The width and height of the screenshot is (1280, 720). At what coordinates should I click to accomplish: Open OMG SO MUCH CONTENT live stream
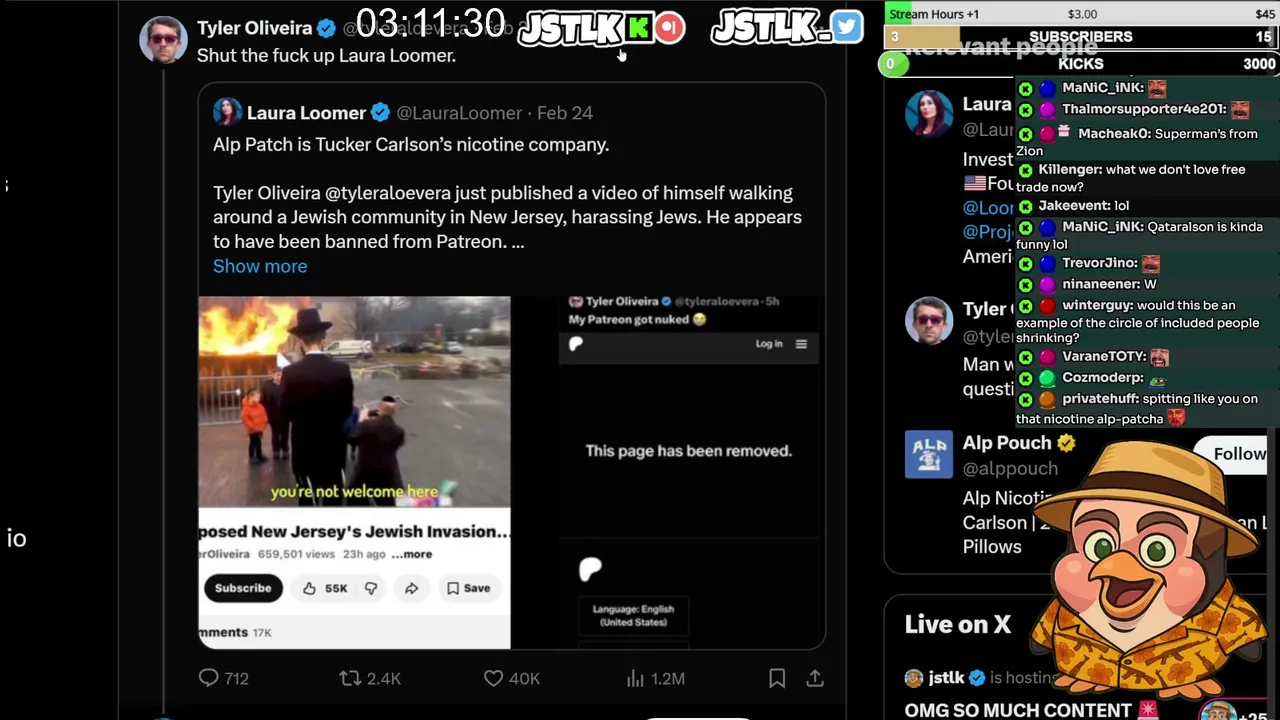(1030, 710)
